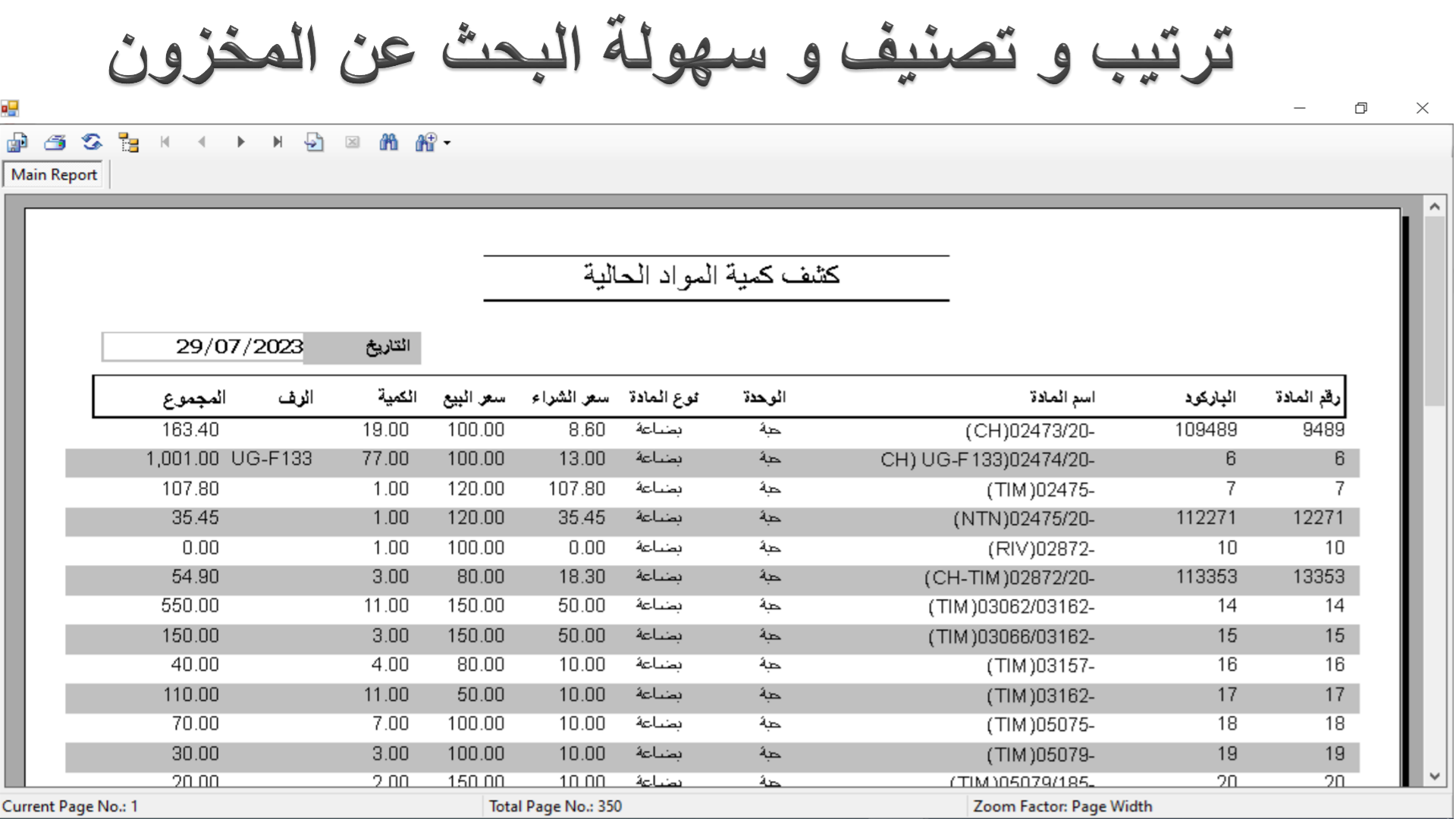Click the vertical scrollbar thumb
This screenshot has height=819, width=1456.
(1434, 311)
